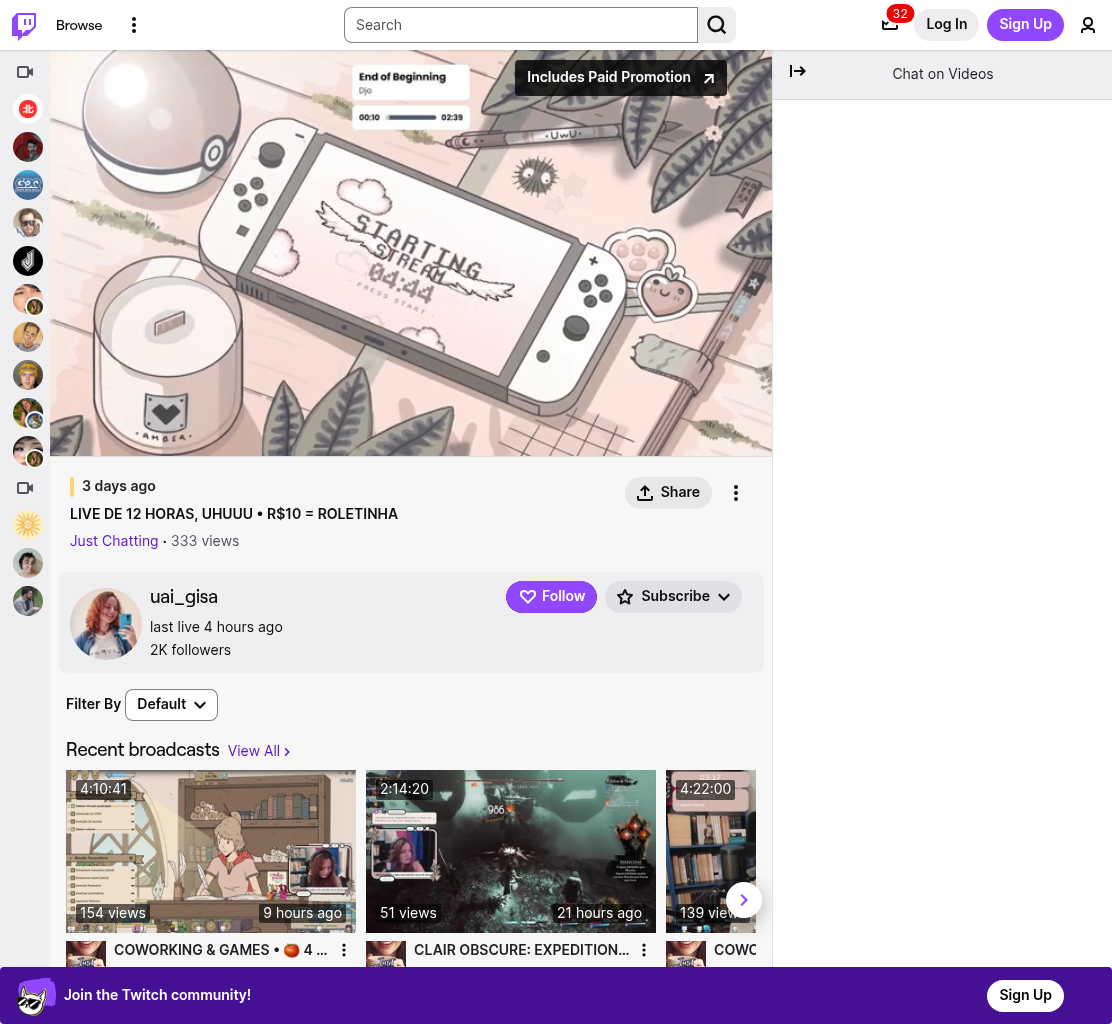Viewport: 1112px width, 1024px height.
Task: Open the Twitch home logo
Action: (x=24, y=25)
